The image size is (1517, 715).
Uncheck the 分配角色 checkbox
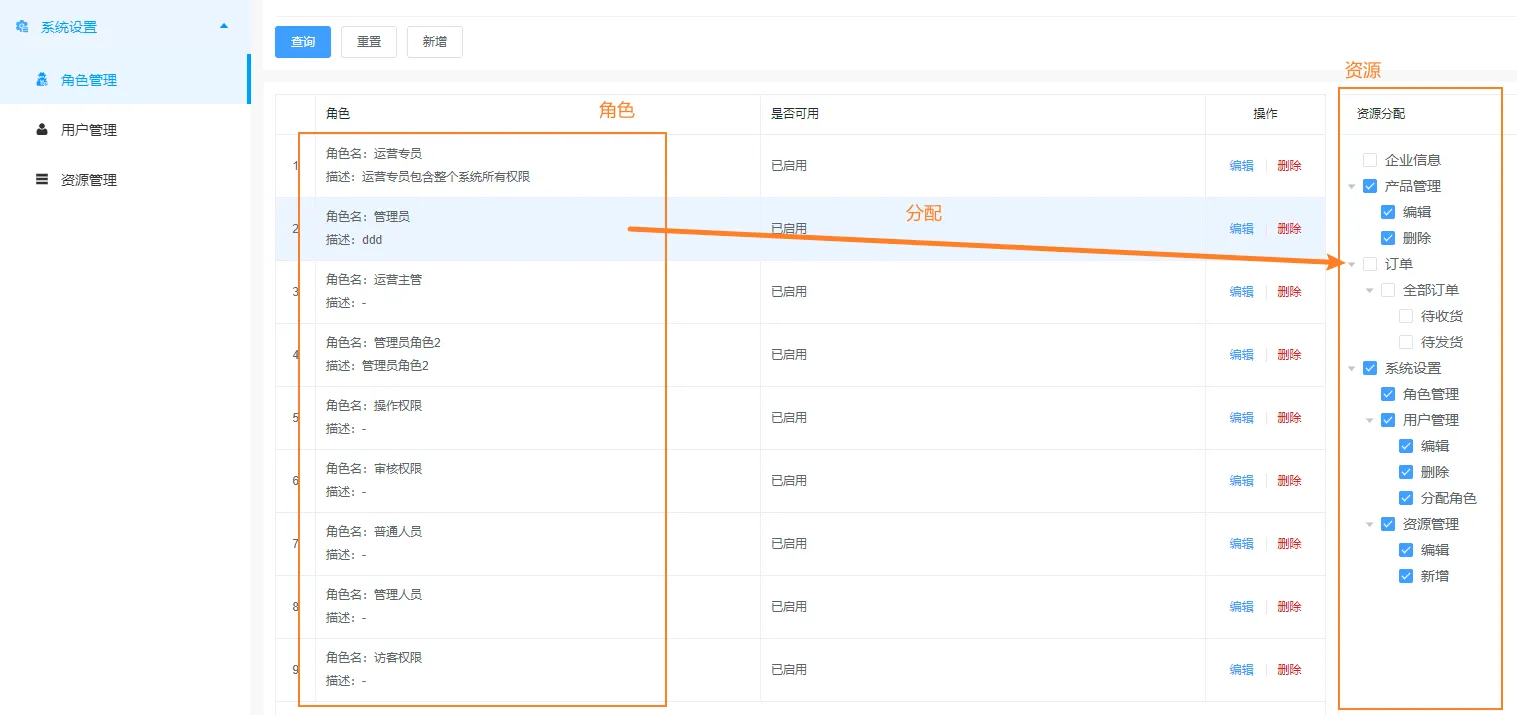click(x=1406, y=498)
